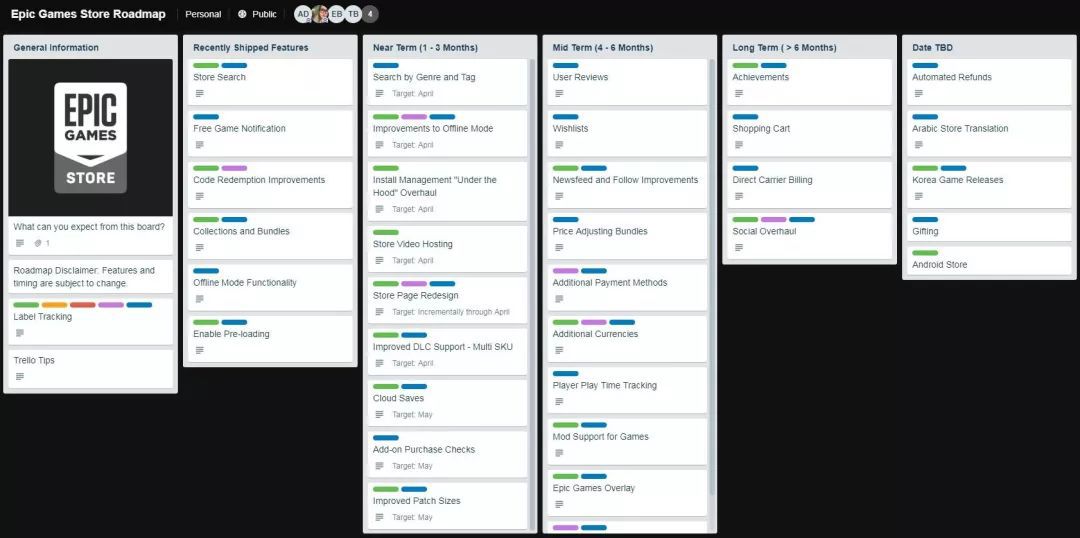Screen dimensions: 1080x538
Task: Click description icon on Shopping Cart card
Action: pos(738,145)
